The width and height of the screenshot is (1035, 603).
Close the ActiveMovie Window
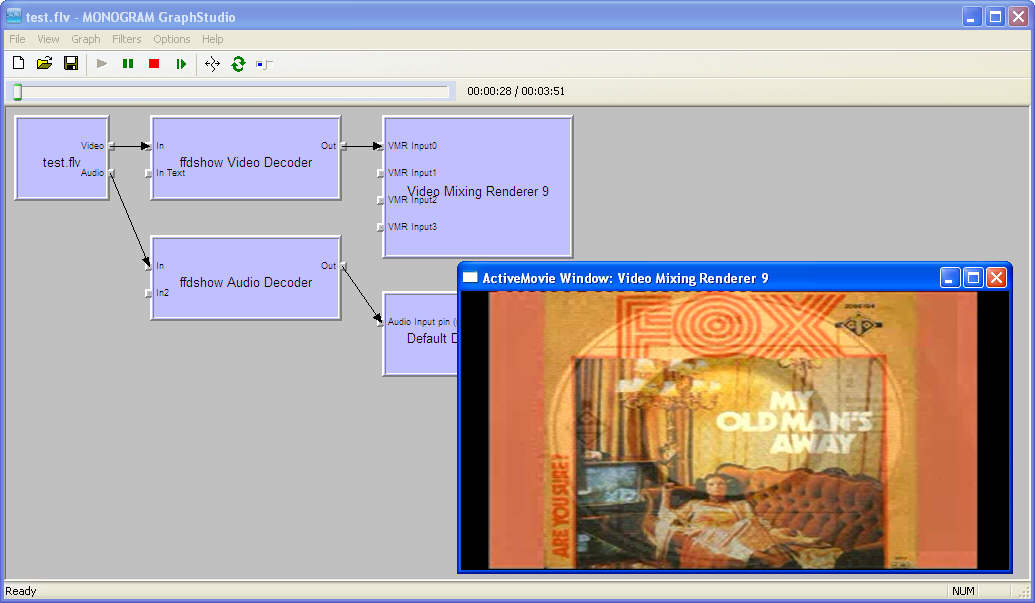(x=996, y=278)
